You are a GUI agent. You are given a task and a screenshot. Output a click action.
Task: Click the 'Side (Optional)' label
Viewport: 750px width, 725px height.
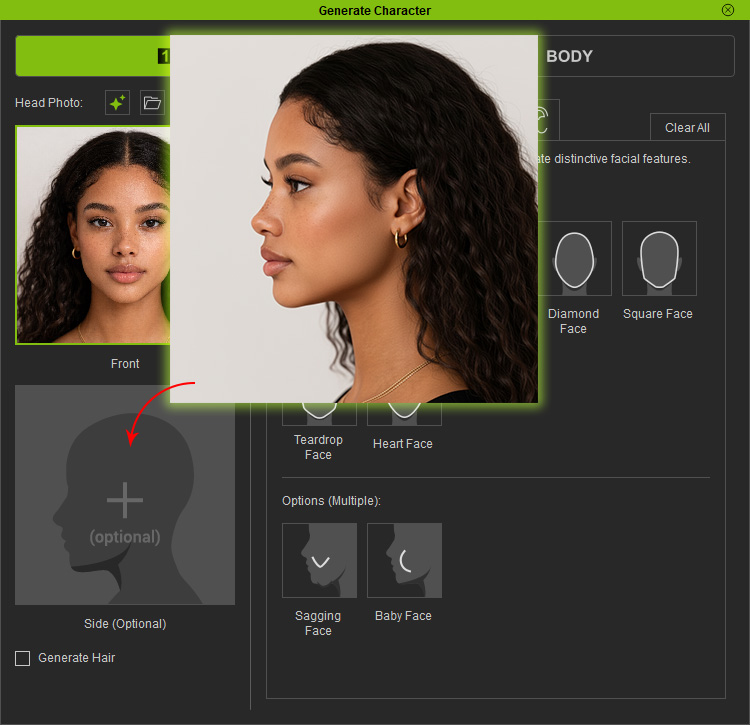pos(125,624)
